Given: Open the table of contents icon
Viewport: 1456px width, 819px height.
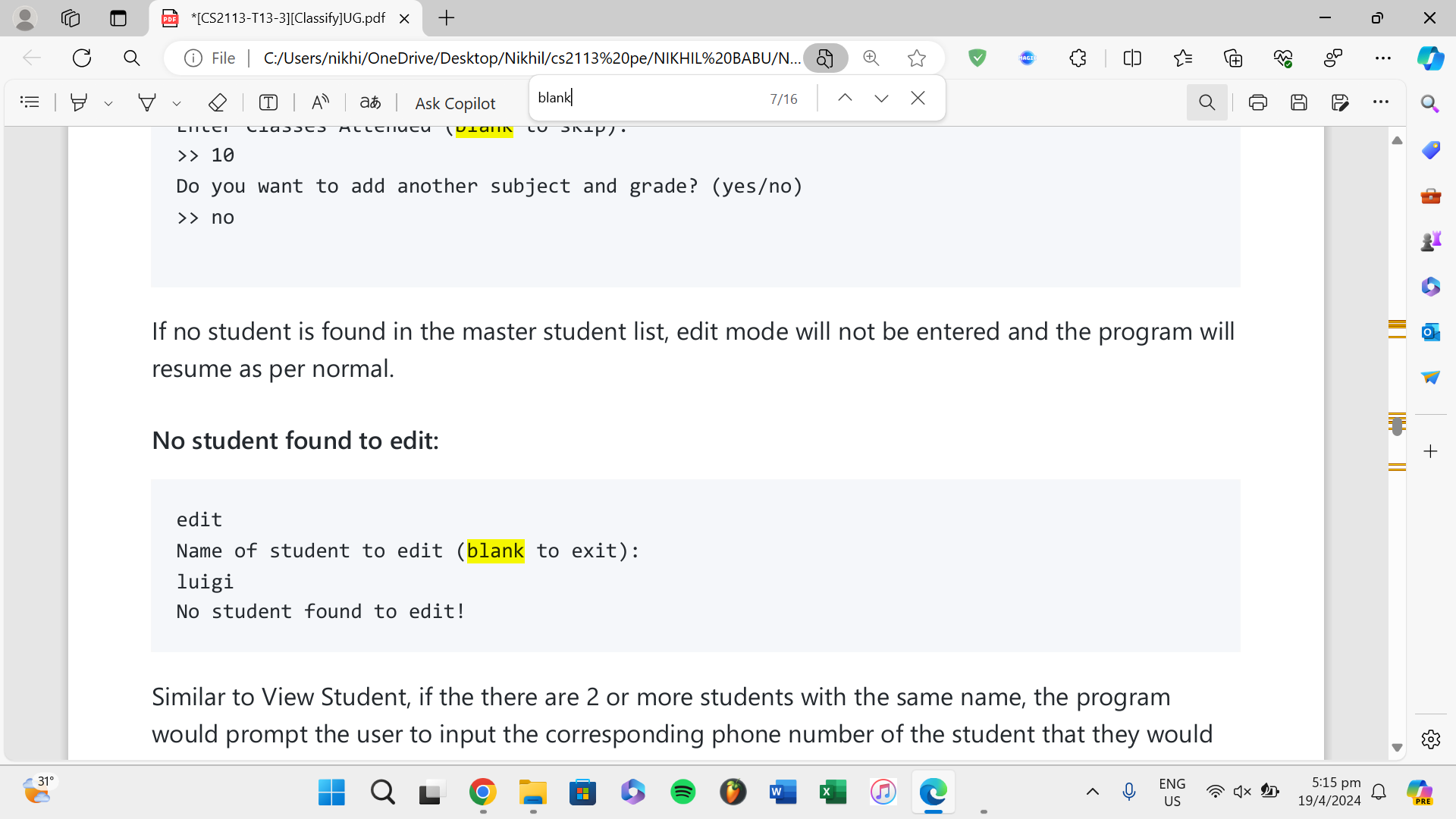Looking at the screenshot, I should pyautogui.click(x=30, y=102).
